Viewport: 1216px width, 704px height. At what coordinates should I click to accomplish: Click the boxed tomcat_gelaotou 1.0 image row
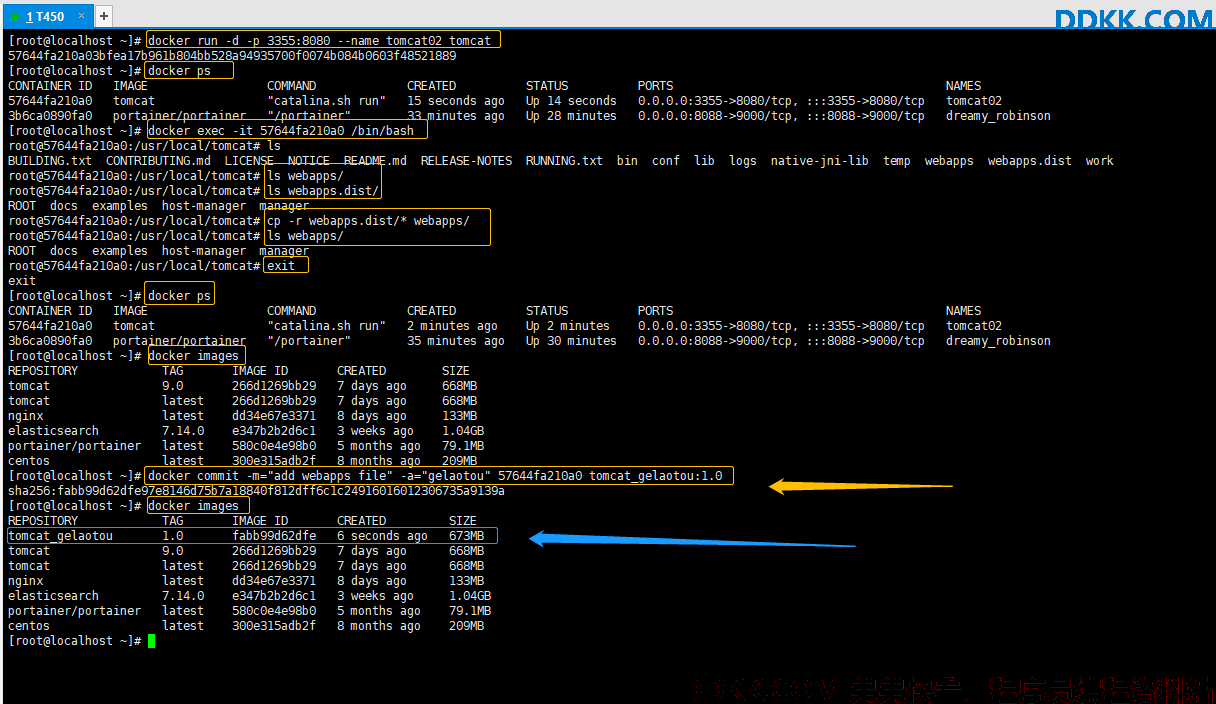tap(251, 536)
